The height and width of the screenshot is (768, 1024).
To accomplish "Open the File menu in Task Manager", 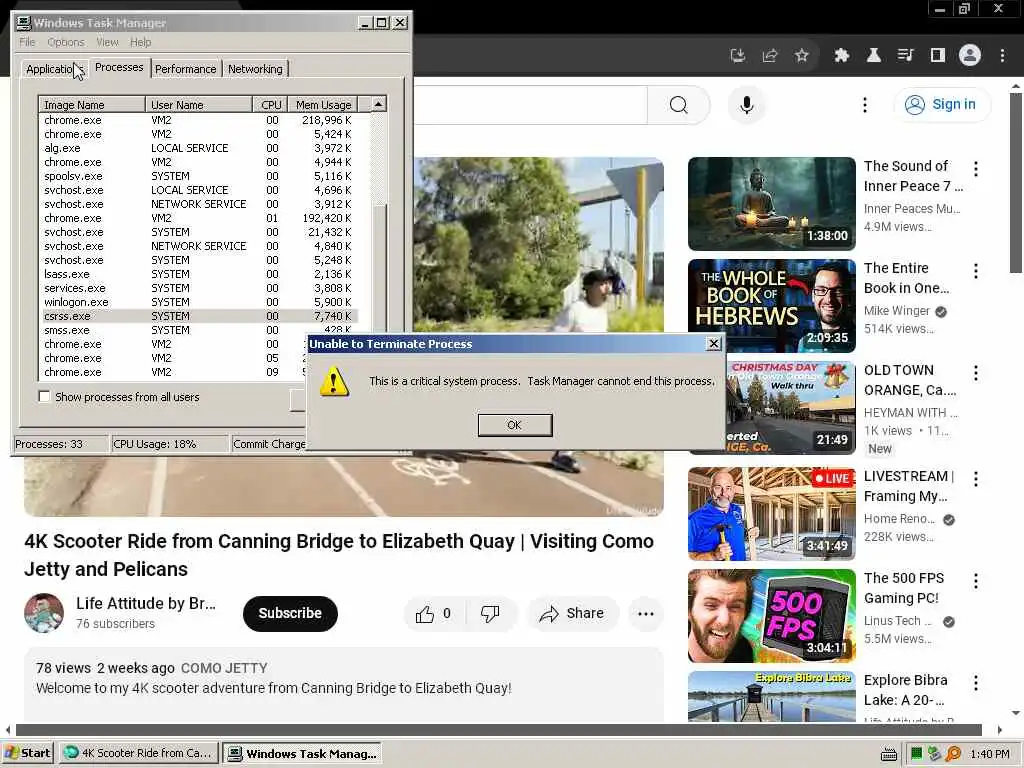I will pos(27,42).
